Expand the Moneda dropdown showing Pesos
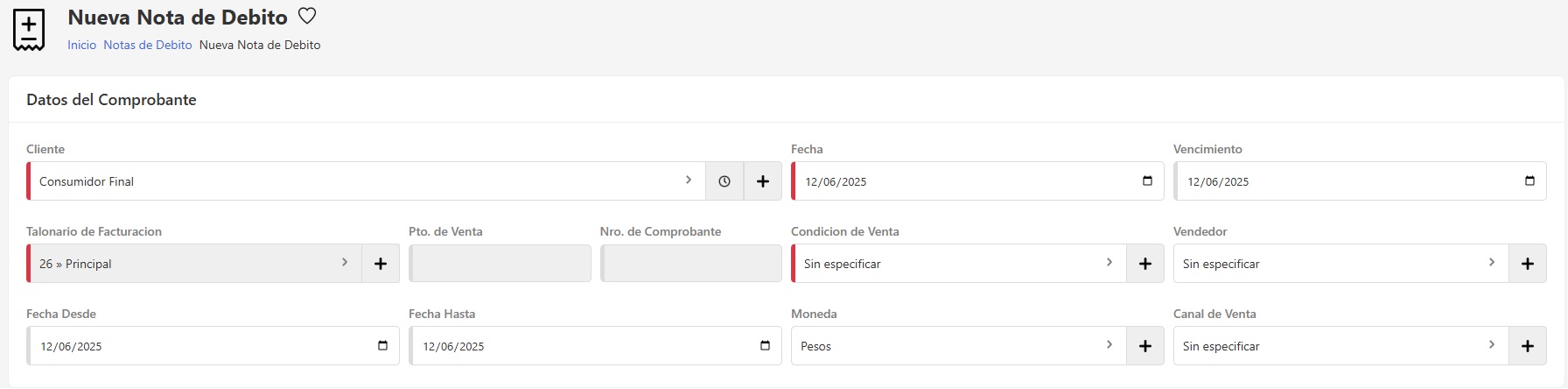1568x389 pixels. [x=954, y=346]
